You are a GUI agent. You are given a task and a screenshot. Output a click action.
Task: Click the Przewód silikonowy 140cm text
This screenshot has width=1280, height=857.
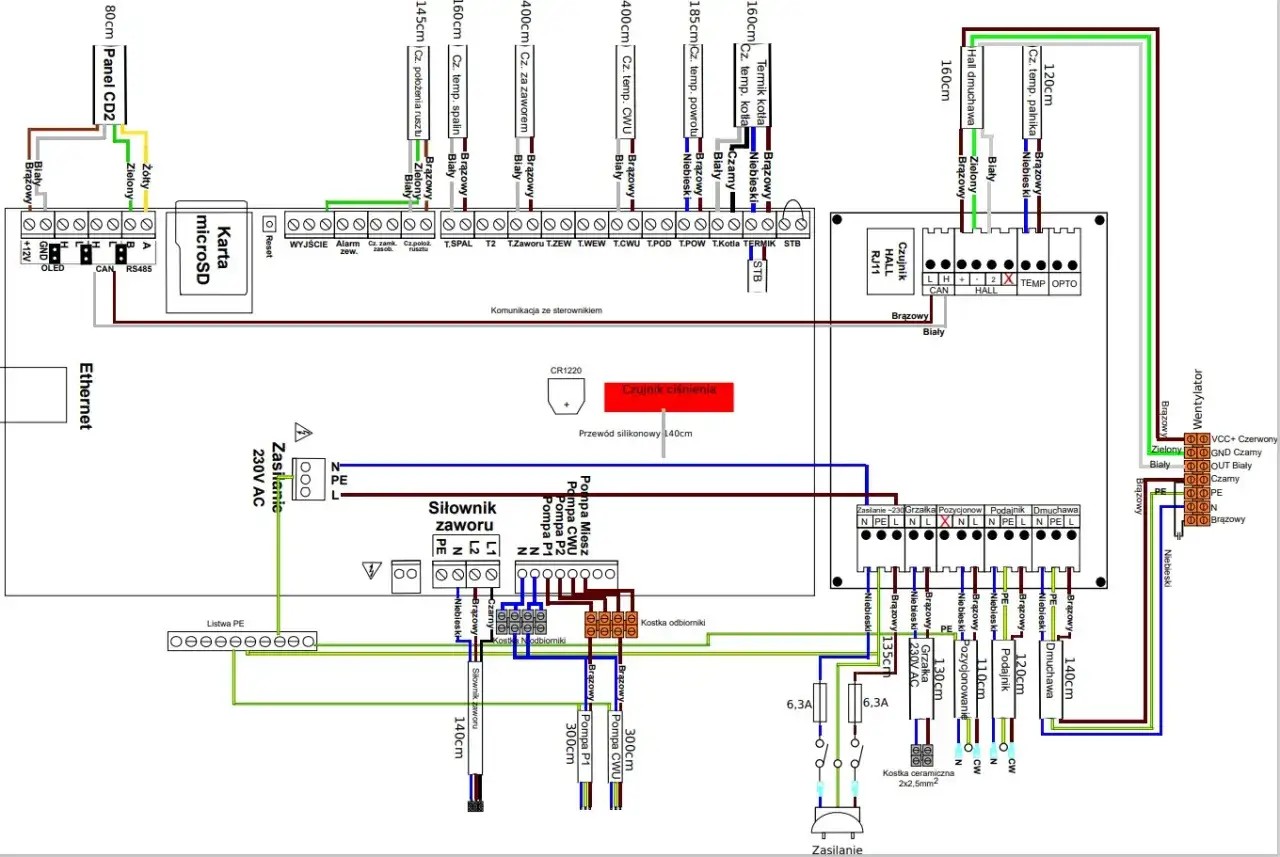pos(635,434)
